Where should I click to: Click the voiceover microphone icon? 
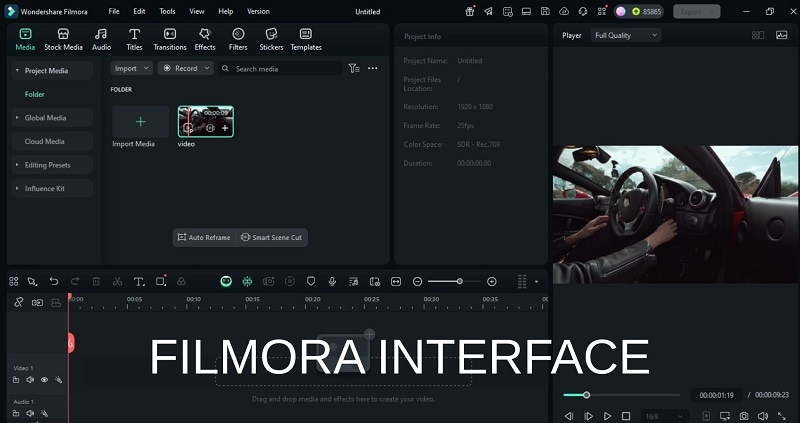coord(332,281)
